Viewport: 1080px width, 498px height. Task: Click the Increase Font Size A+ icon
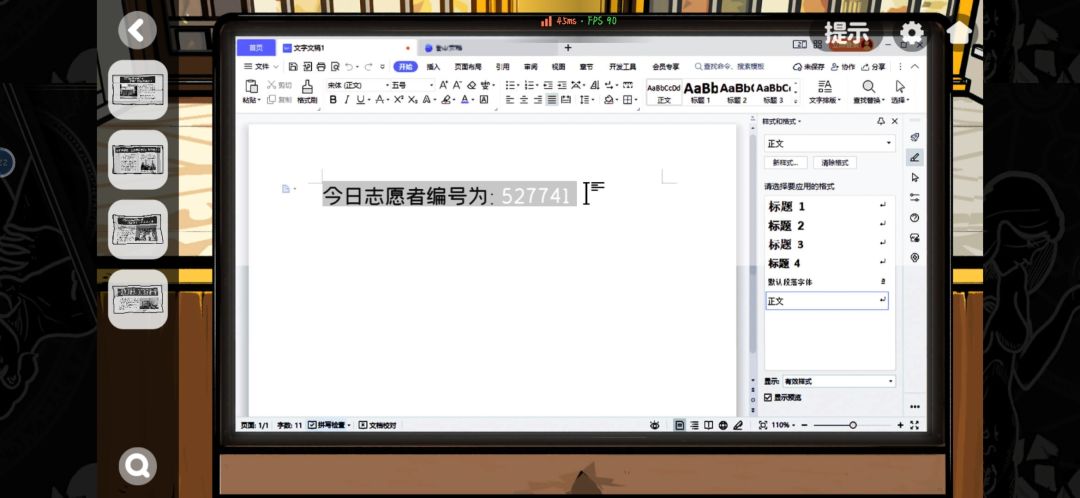click(x=444, y=85)
